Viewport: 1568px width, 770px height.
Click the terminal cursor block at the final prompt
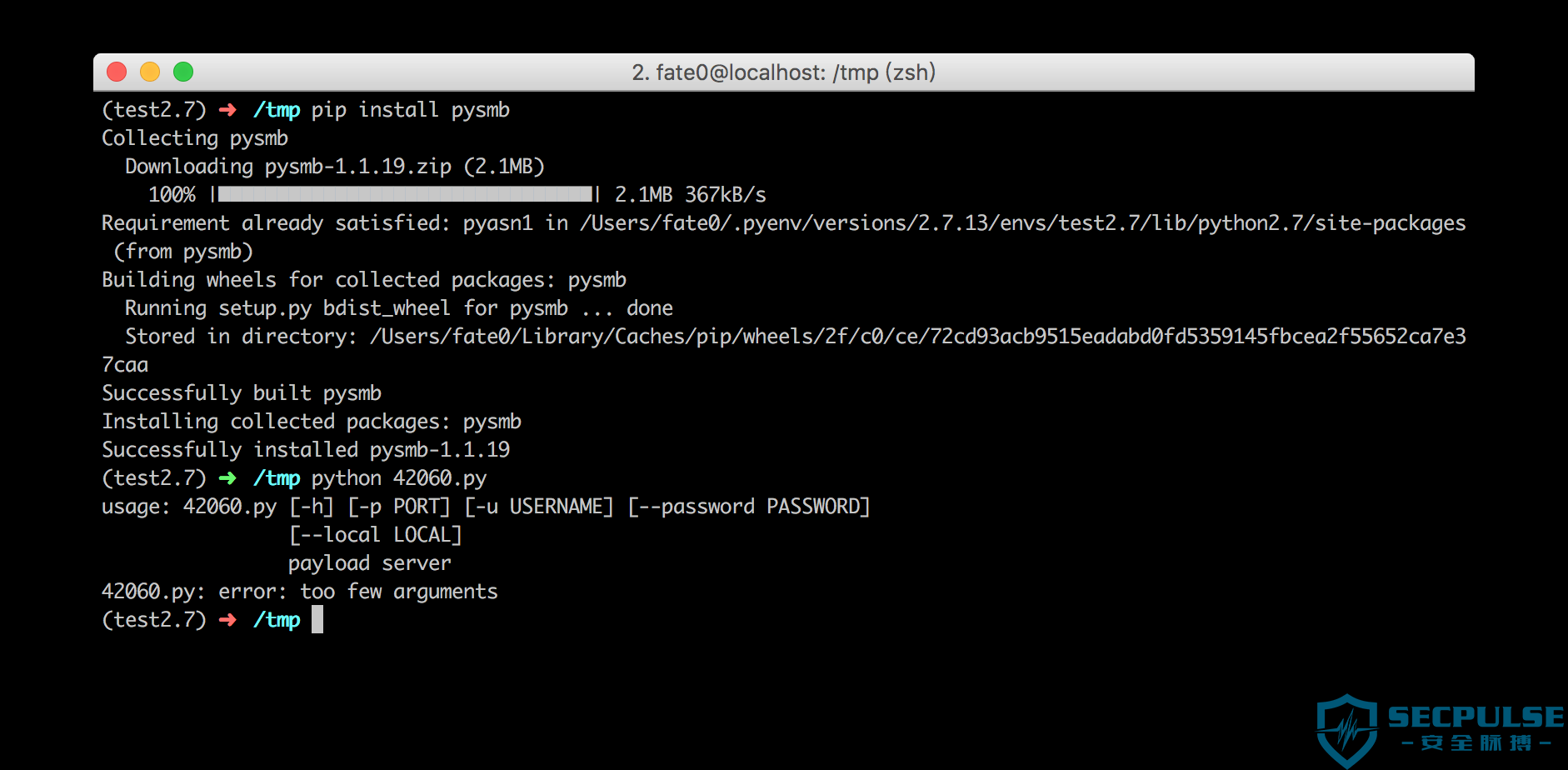(x=317, y=619)
